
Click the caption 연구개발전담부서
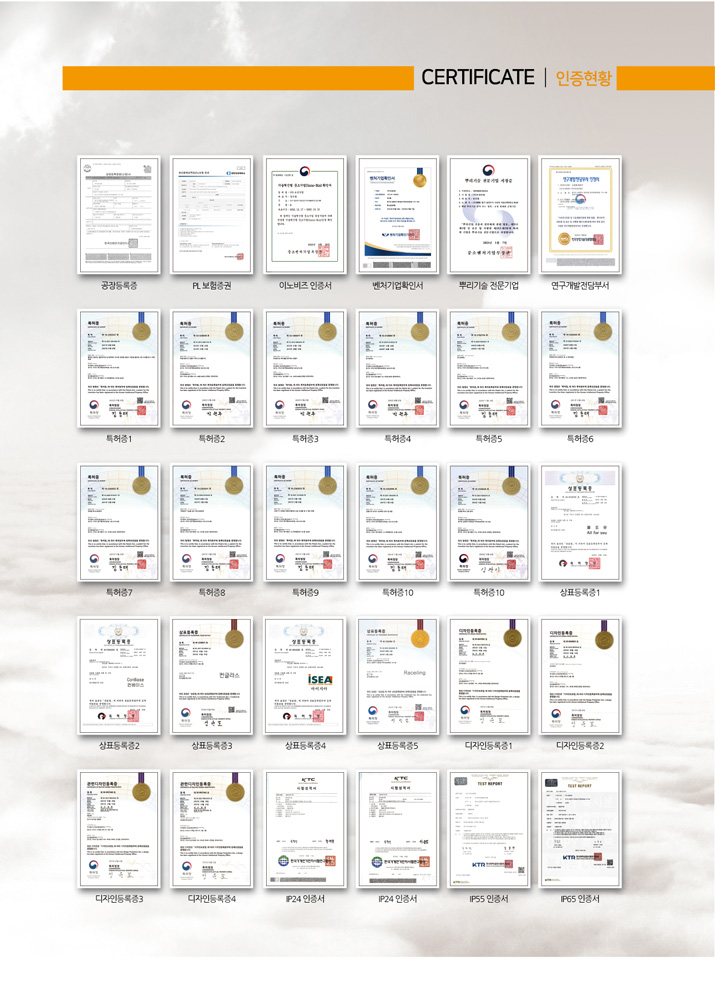click(580, 286)
